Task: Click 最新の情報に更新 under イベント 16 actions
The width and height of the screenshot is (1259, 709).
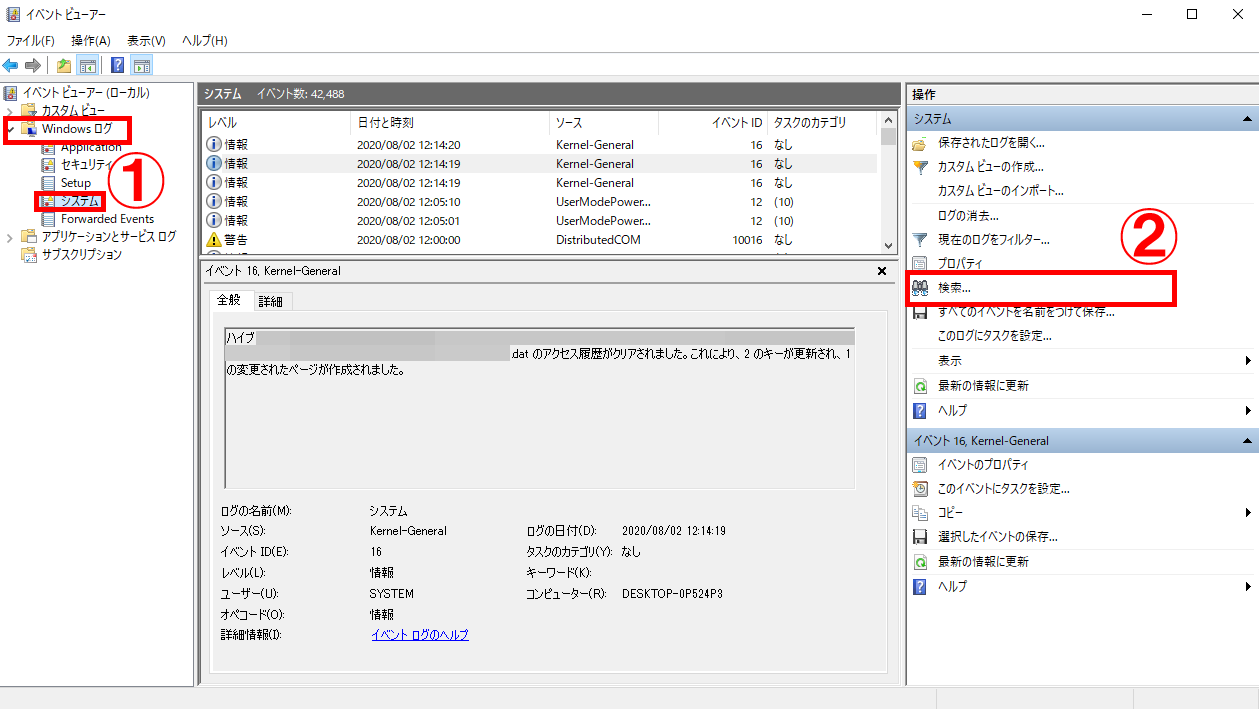Action: [983, 562]
